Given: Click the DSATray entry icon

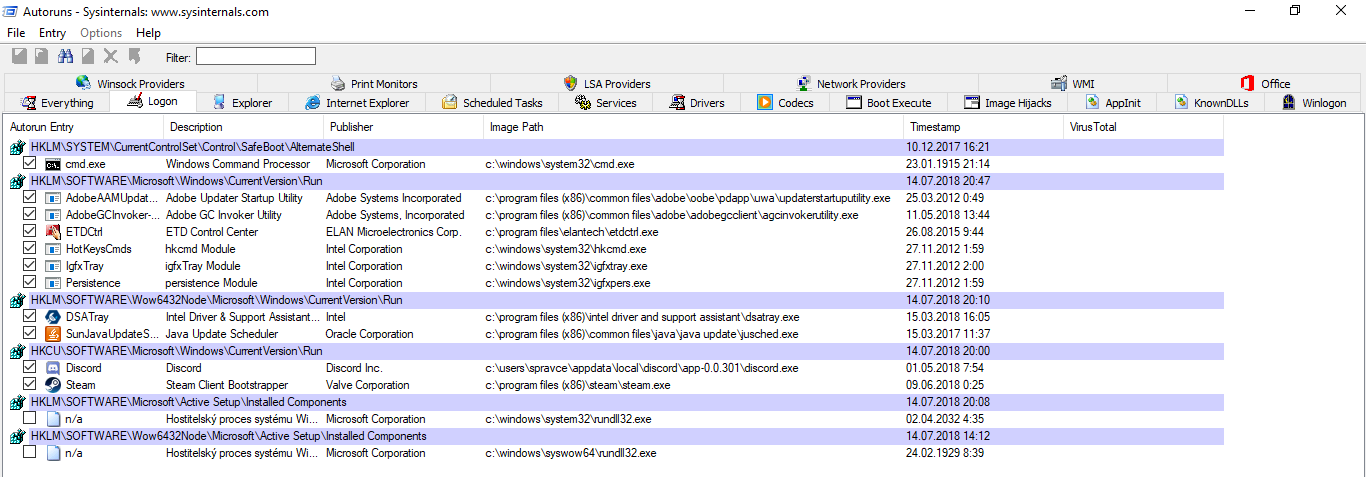Looking at the screenshot, I should (53, 317).
